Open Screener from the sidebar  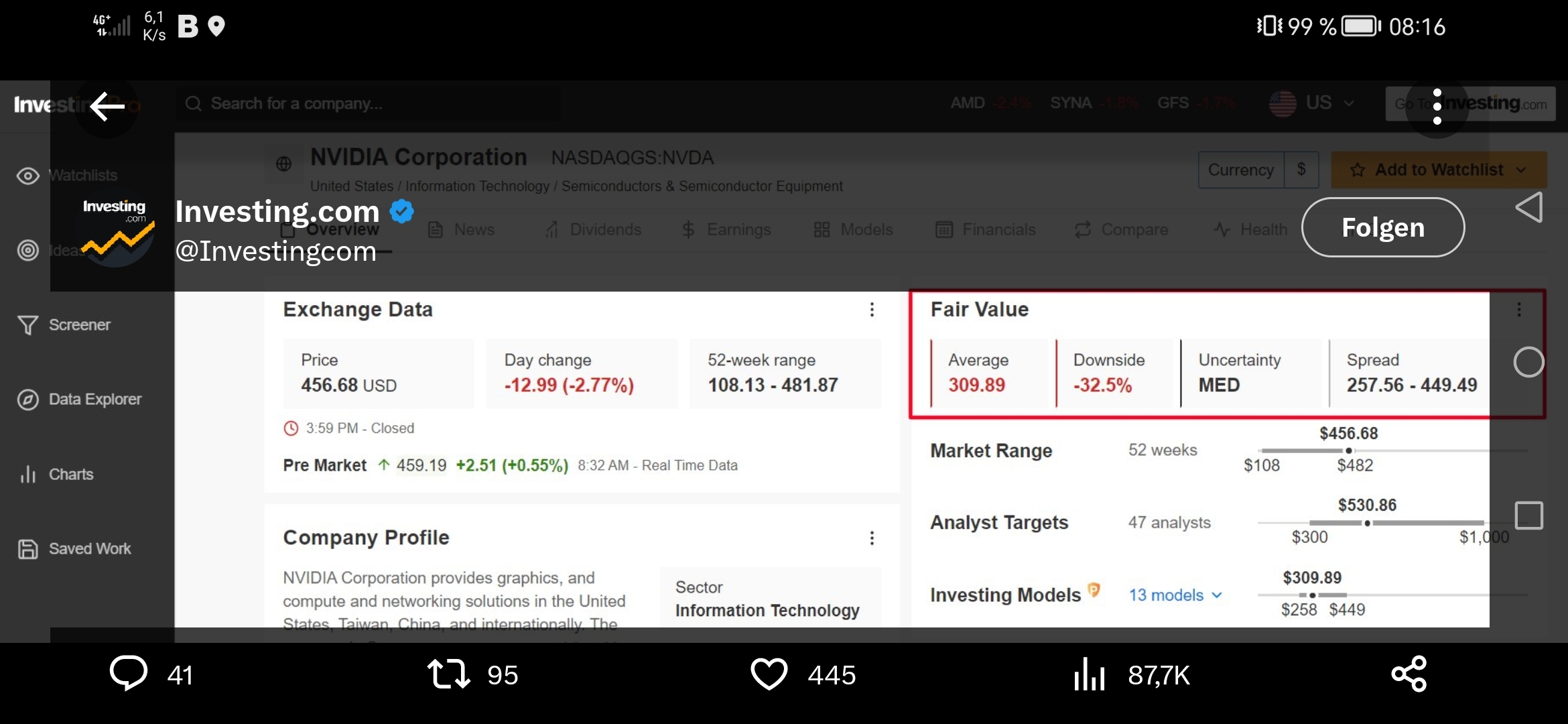tap(79, 325)
